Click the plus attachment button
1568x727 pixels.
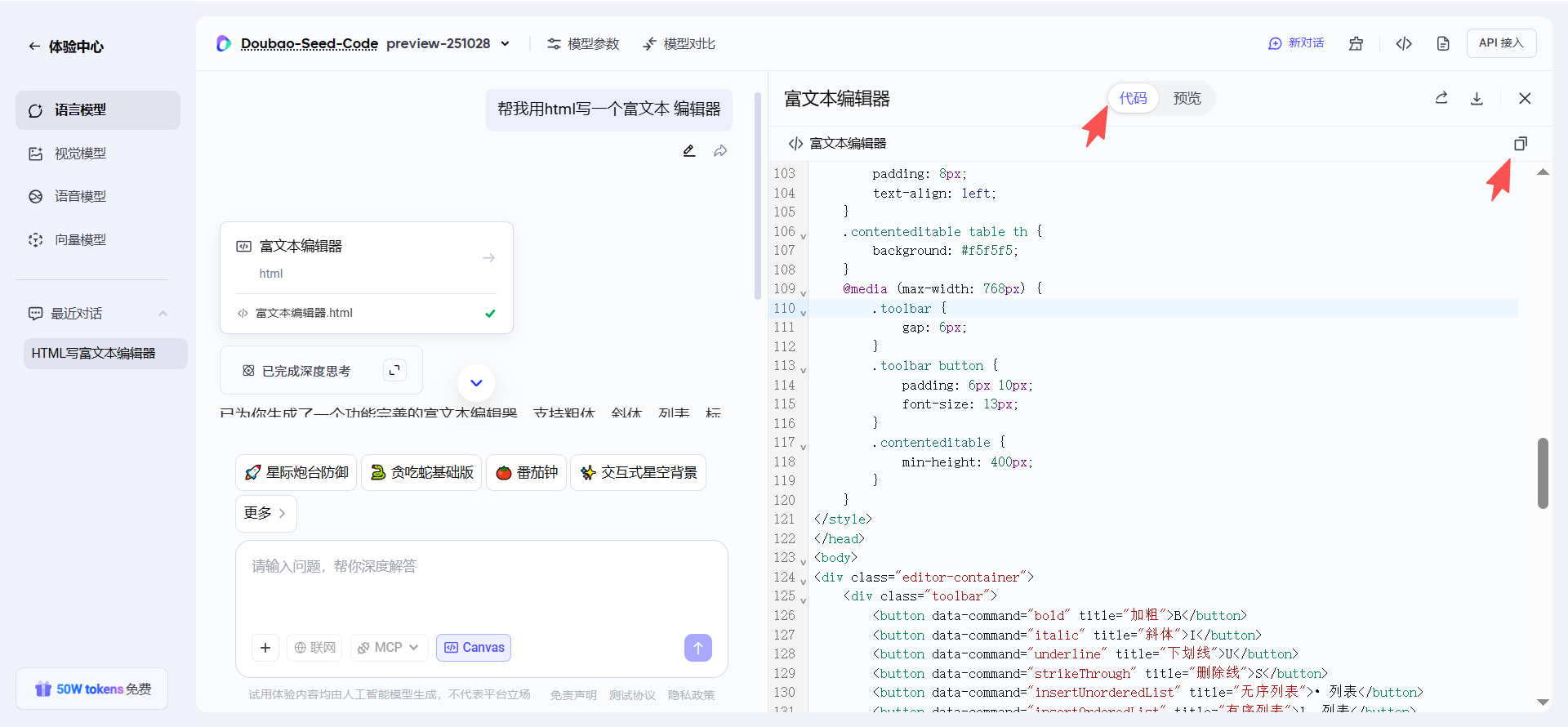pos(265,648)
